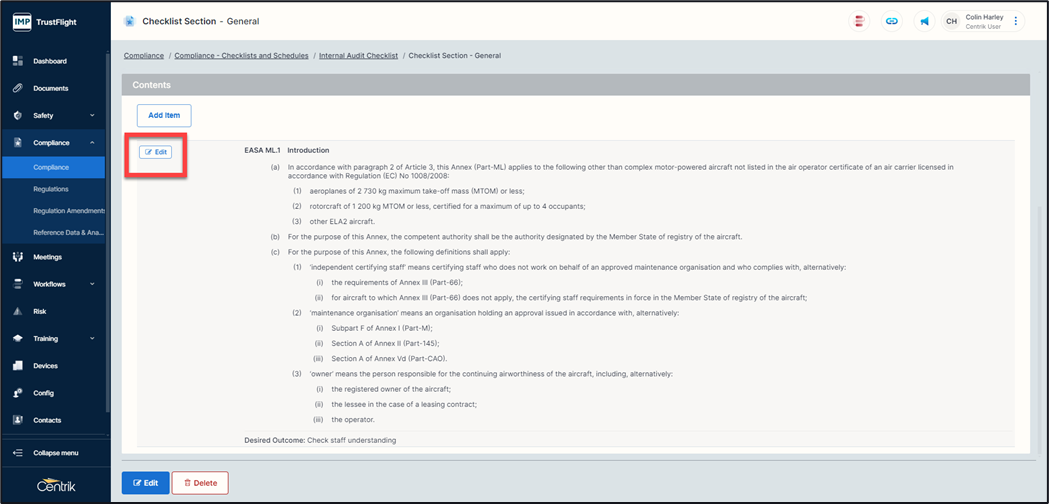The image size is (1049, 504).
Task: Open the three-dot user options menu
Action: [1015, 21]
